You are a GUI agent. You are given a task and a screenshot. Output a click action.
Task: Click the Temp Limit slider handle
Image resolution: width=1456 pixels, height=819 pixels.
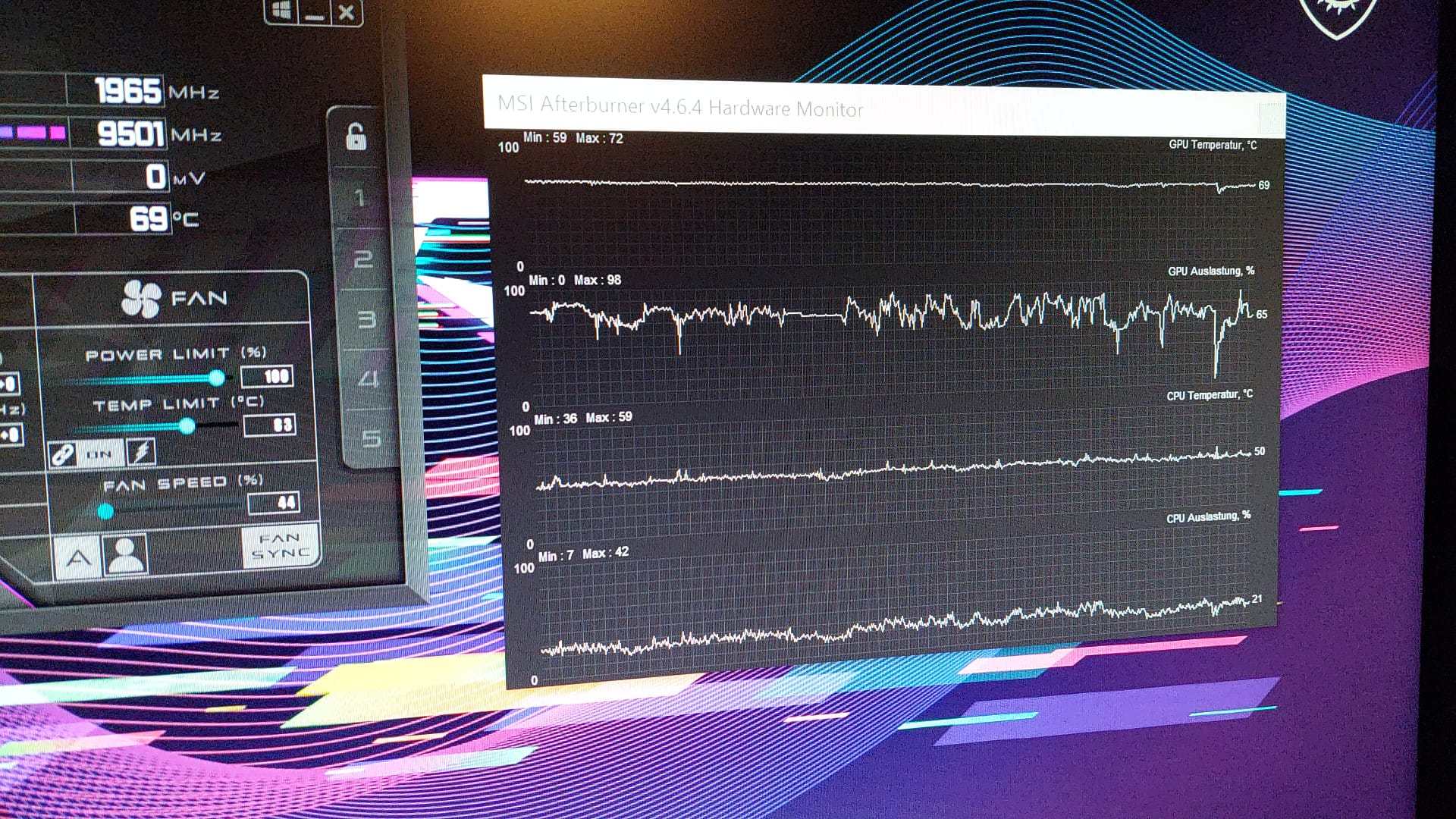(x=187, y=427)
